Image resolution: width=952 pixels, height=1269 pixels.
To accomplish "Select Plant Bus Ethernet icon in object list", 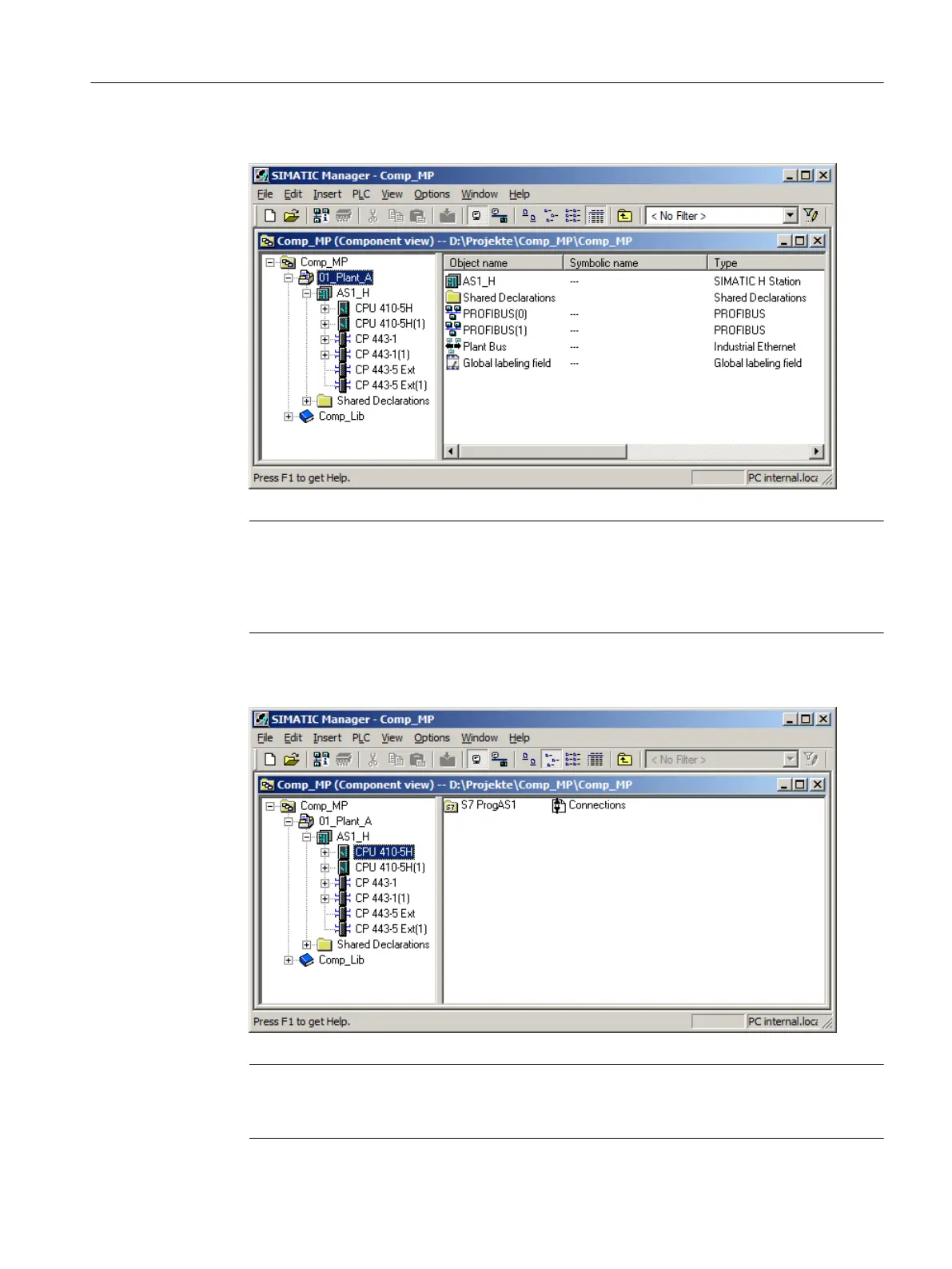I will pos(453,346).
